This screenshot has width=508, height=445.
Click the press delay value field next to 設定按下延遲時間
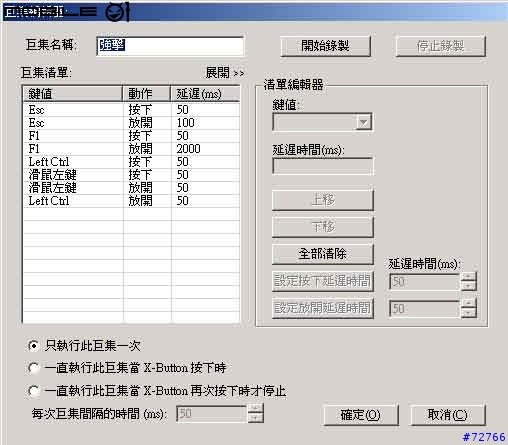(x=425, y=282)
